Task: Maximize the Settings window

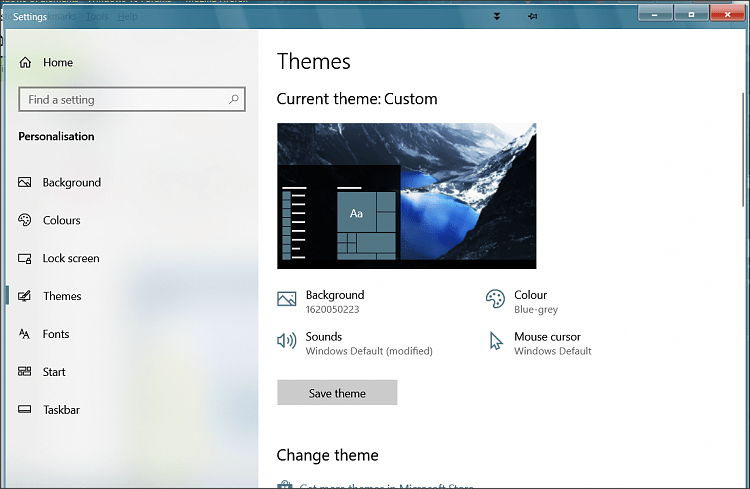Action: tap(691, 14)
